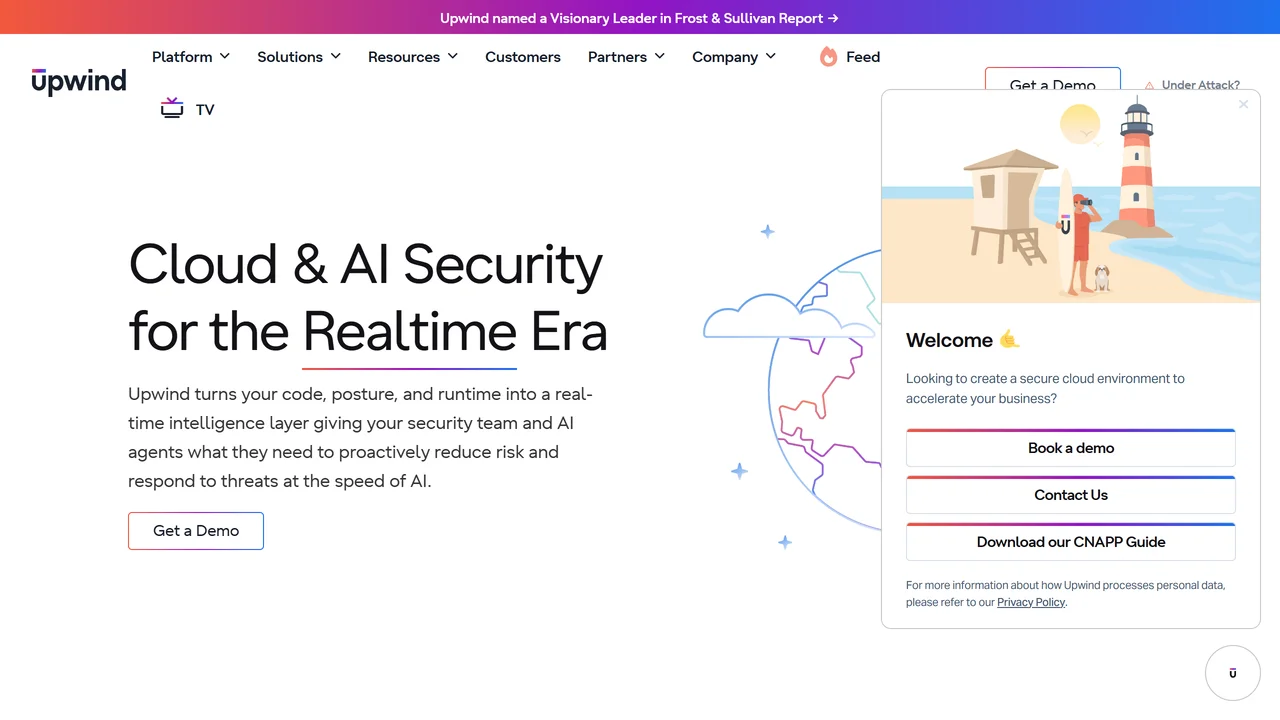Click the lighthouse beach illustration

[x=1071, y=197]
